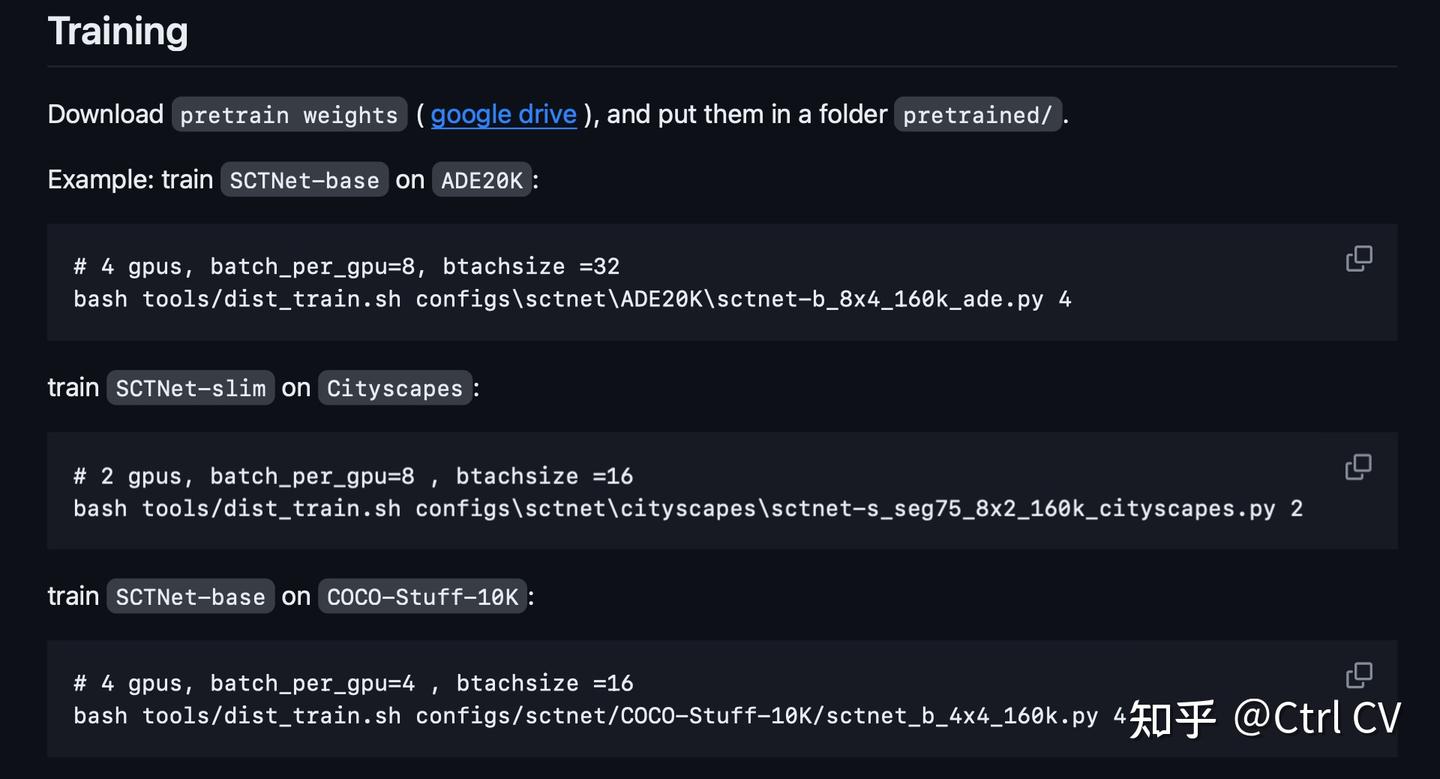Screen dimensions: 1440x779
Task: Copy the COCO-Stuff-10K training command
Action: pyautogui.click(x=1359, y=674)
